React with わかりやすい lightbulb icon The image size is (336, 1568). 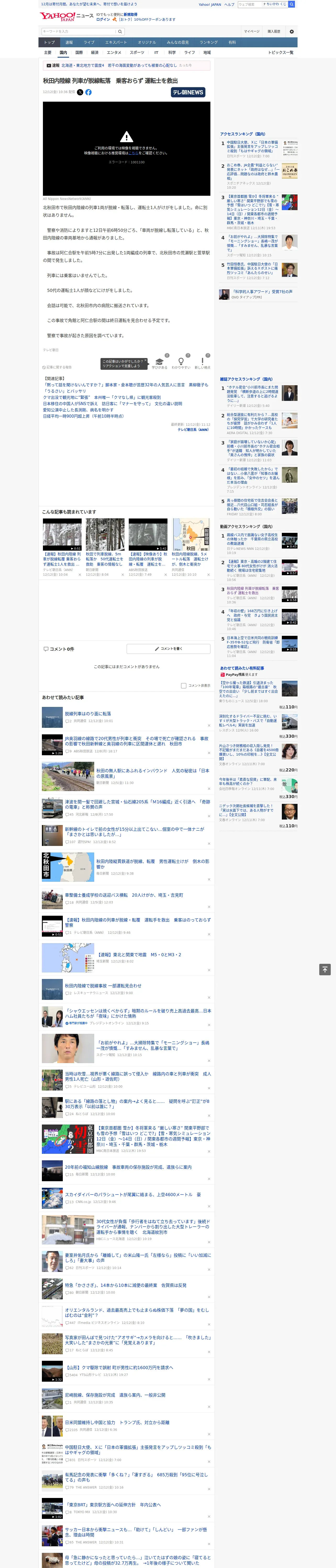click(x=181, y=362)
